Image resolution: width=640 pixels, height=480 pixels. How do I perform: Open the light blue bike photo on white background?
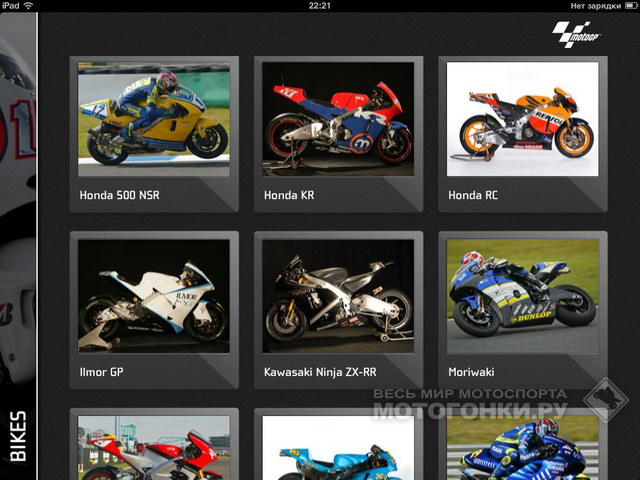pyautogui.click(x=338, y=448)
